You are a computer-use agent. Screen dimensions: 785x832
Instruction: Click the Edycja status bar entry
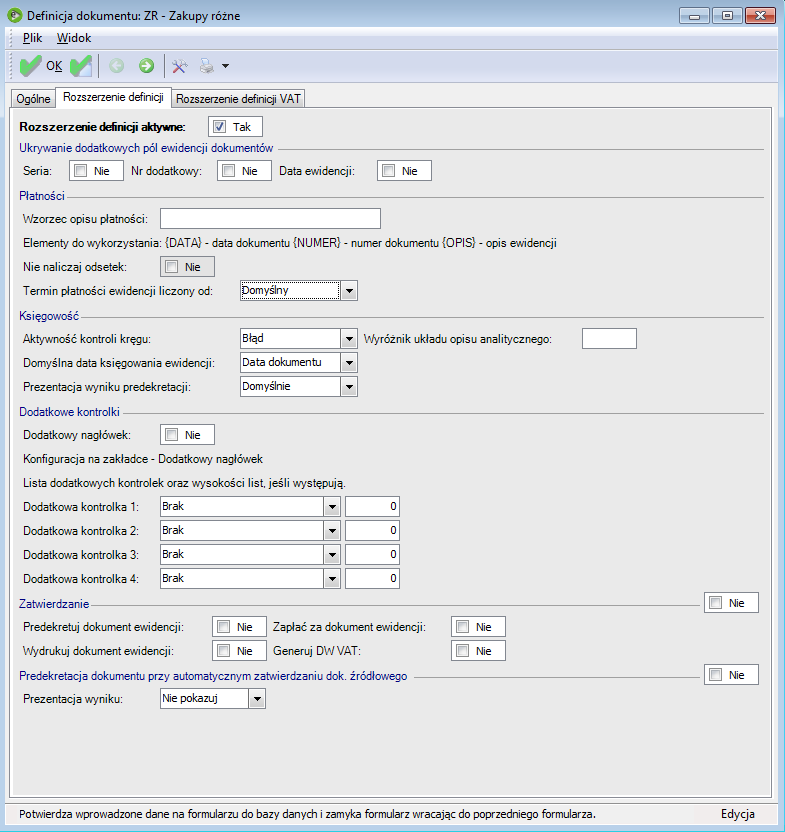pyautogui.click(x=737, y=814)
